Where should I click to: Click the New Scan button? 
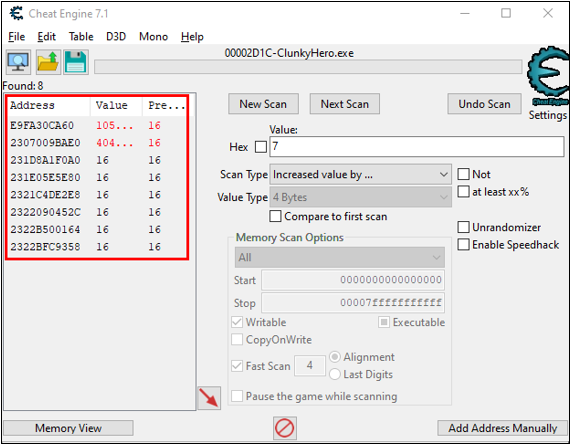(263, 104)
